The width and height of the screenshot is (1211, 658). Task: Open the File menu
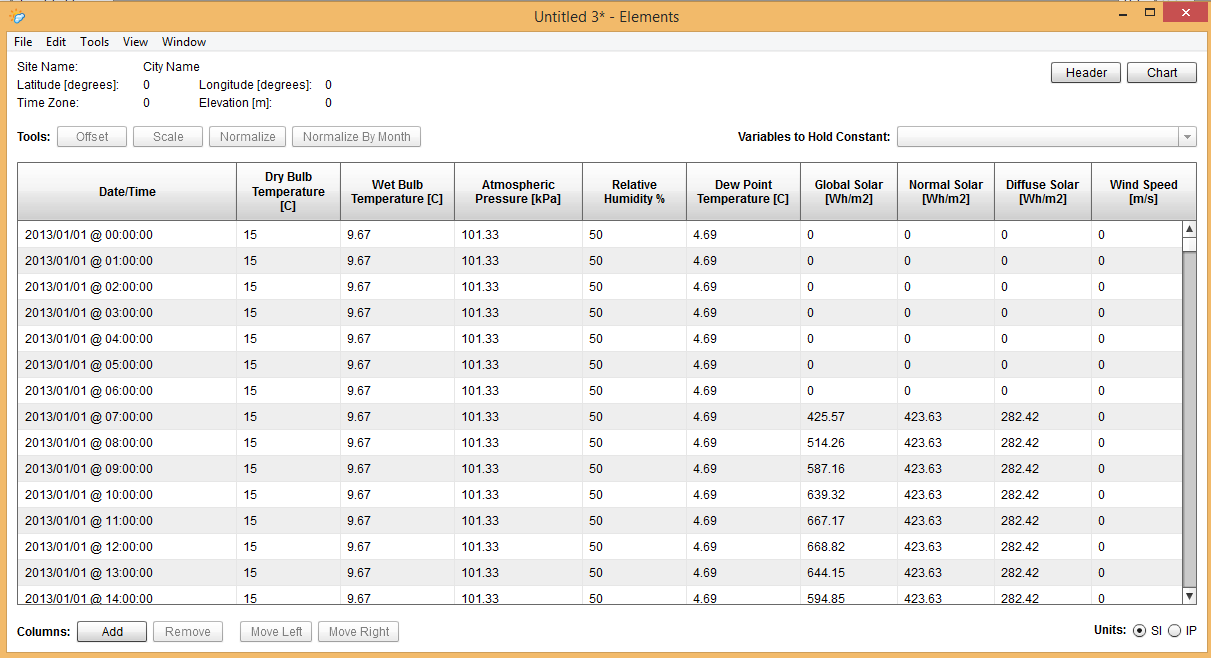click(23, 42)
